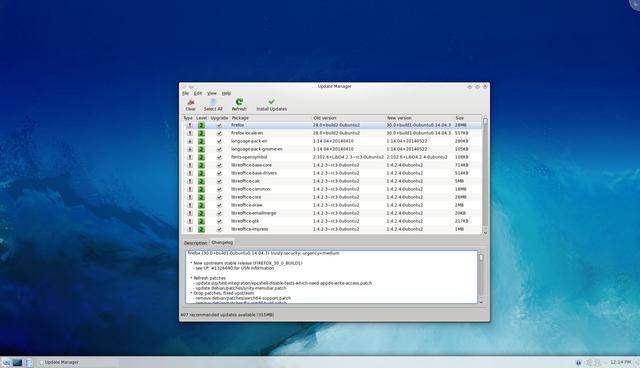Uncheck the upgrade checkbox for firefox

coord(219,125)
